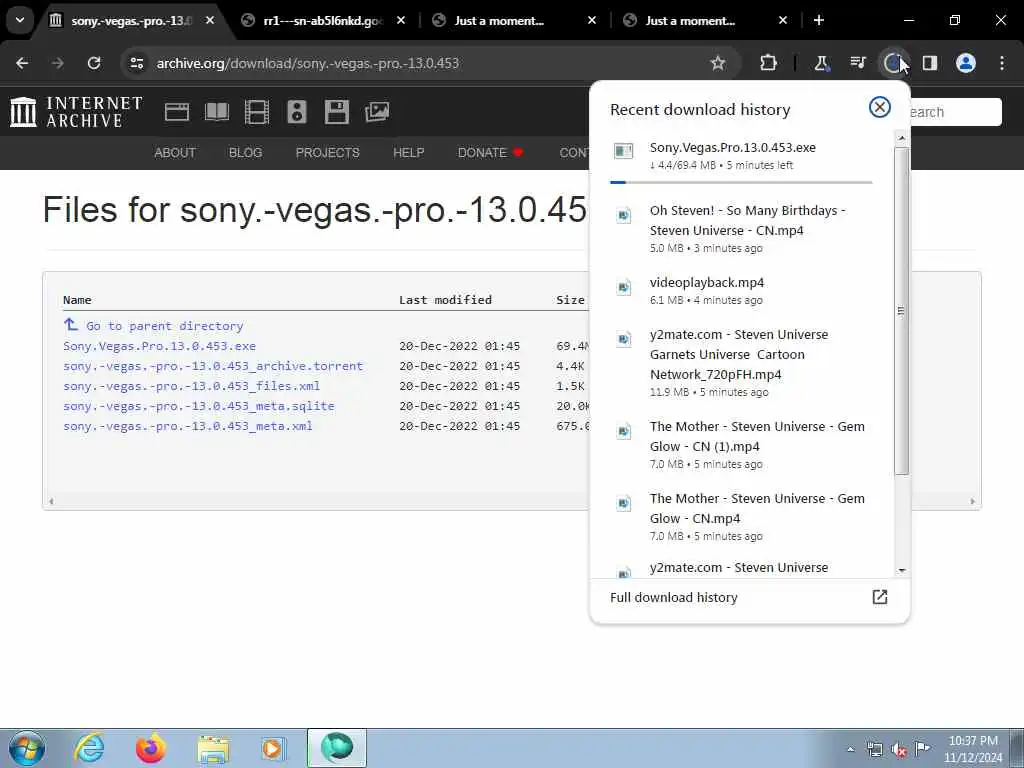This screenshot has width=1024, height=768.
Task: Open tab search dropdown arrow
Action: pos(20,20)
